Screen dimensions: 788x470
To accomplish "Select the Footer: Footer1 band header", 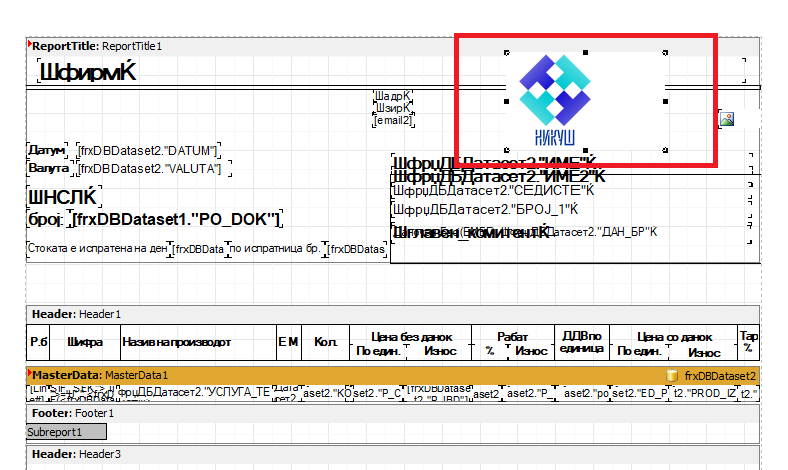I will (x=392, y=413).
